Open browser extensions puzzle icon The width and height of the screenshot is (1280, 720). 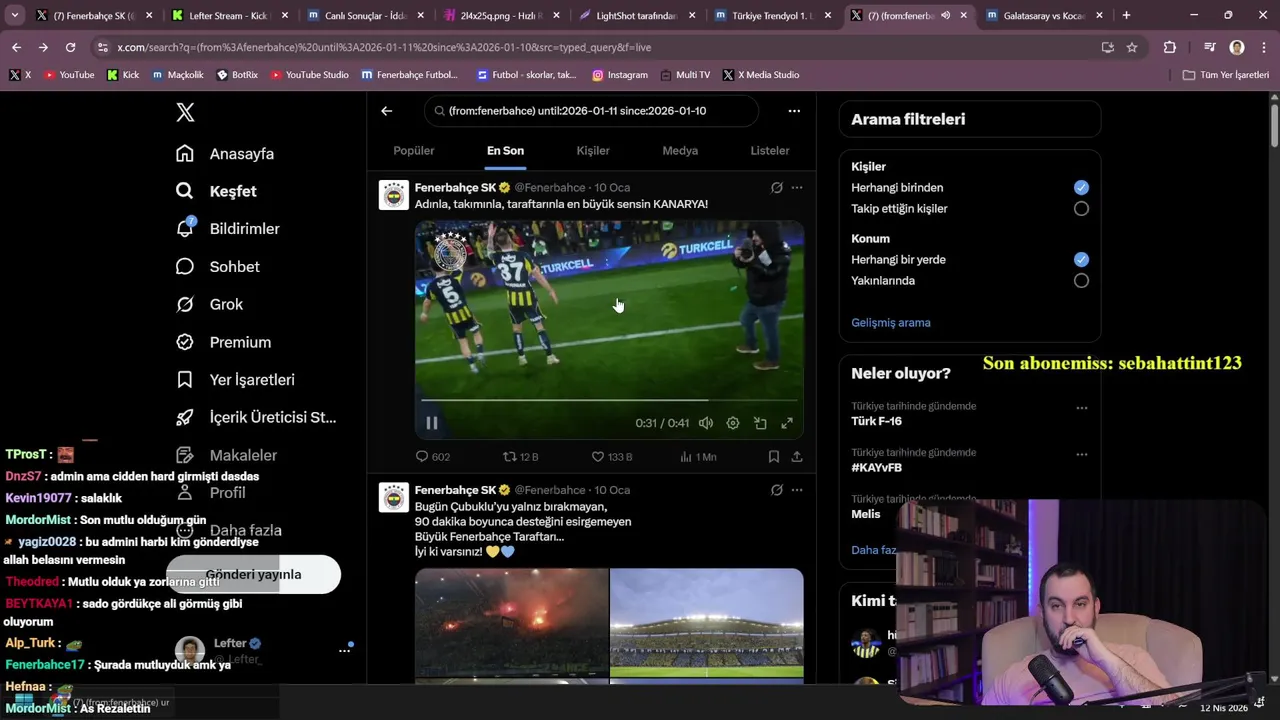[x=1170, y=47]
